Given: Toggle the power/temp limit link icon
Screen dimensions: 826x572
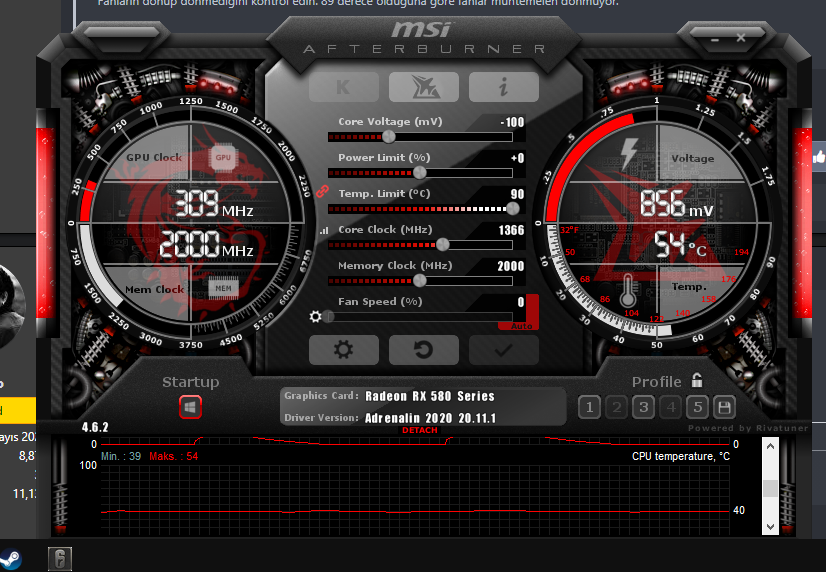Looking at the screenshot, I should (322, 191).
